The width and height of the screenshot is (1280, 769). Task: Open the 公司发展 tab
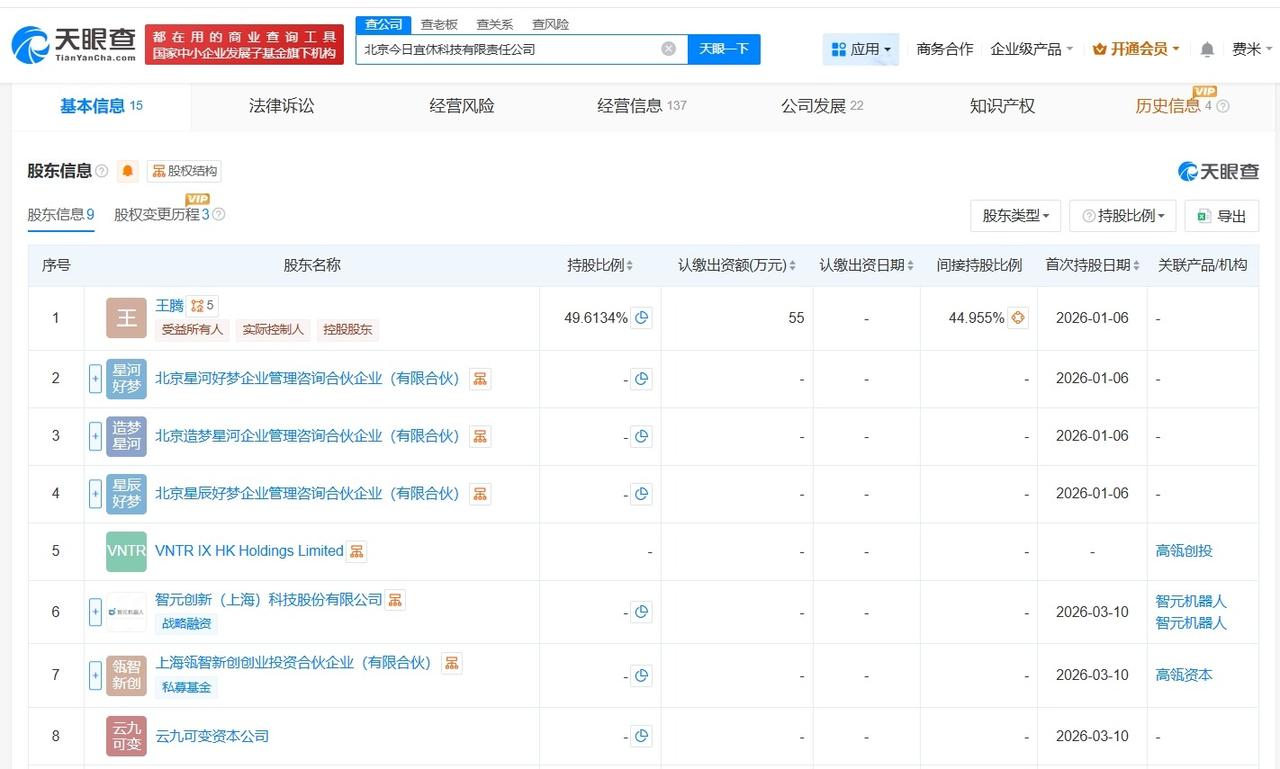822,106
